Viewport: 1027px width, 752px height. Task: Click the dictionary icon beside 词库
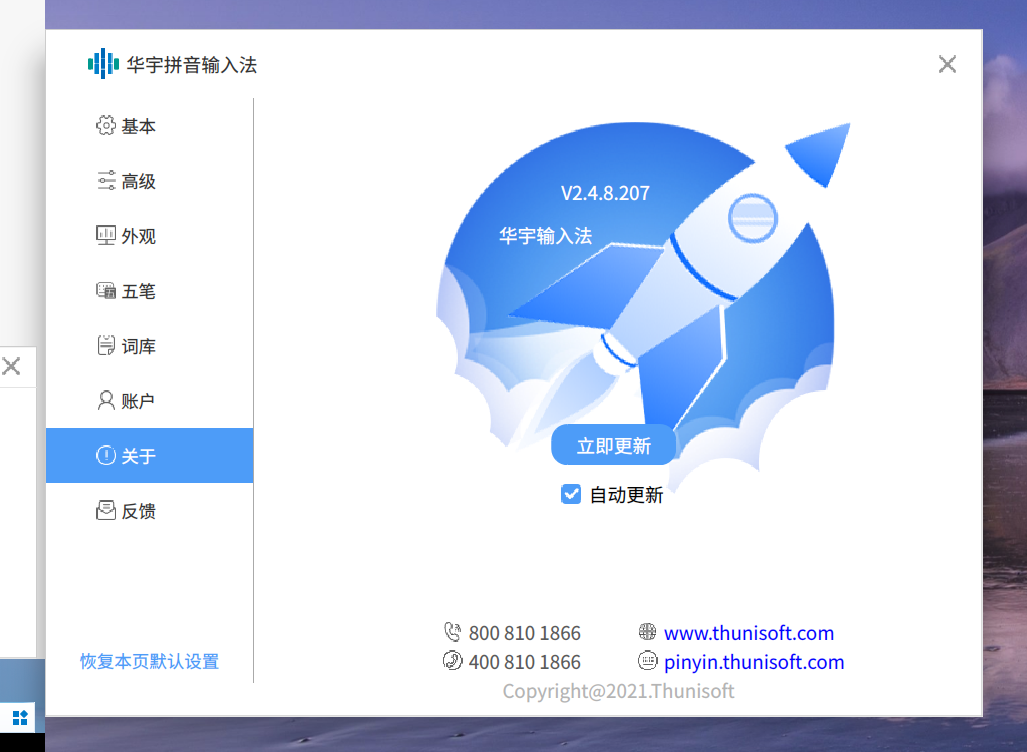click(105, 345)
